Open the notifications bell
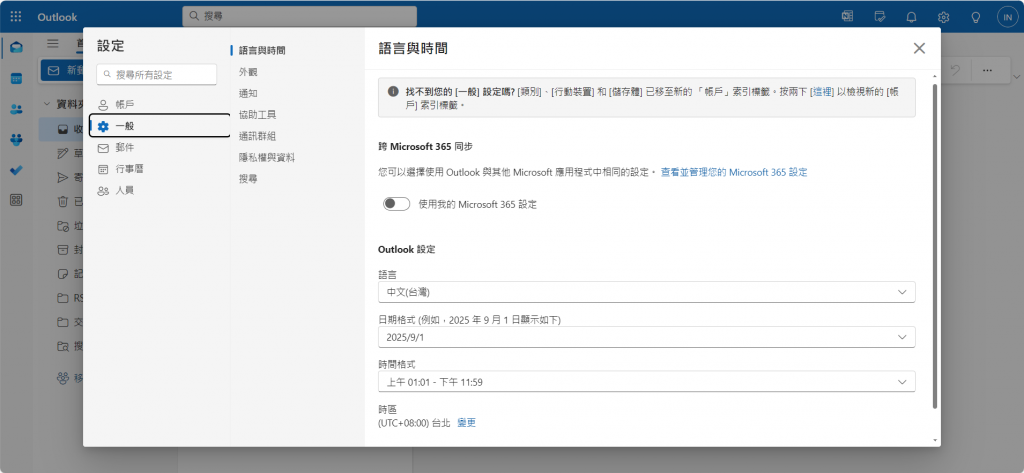Viewport: 1024px width, 473px height. 912,17
